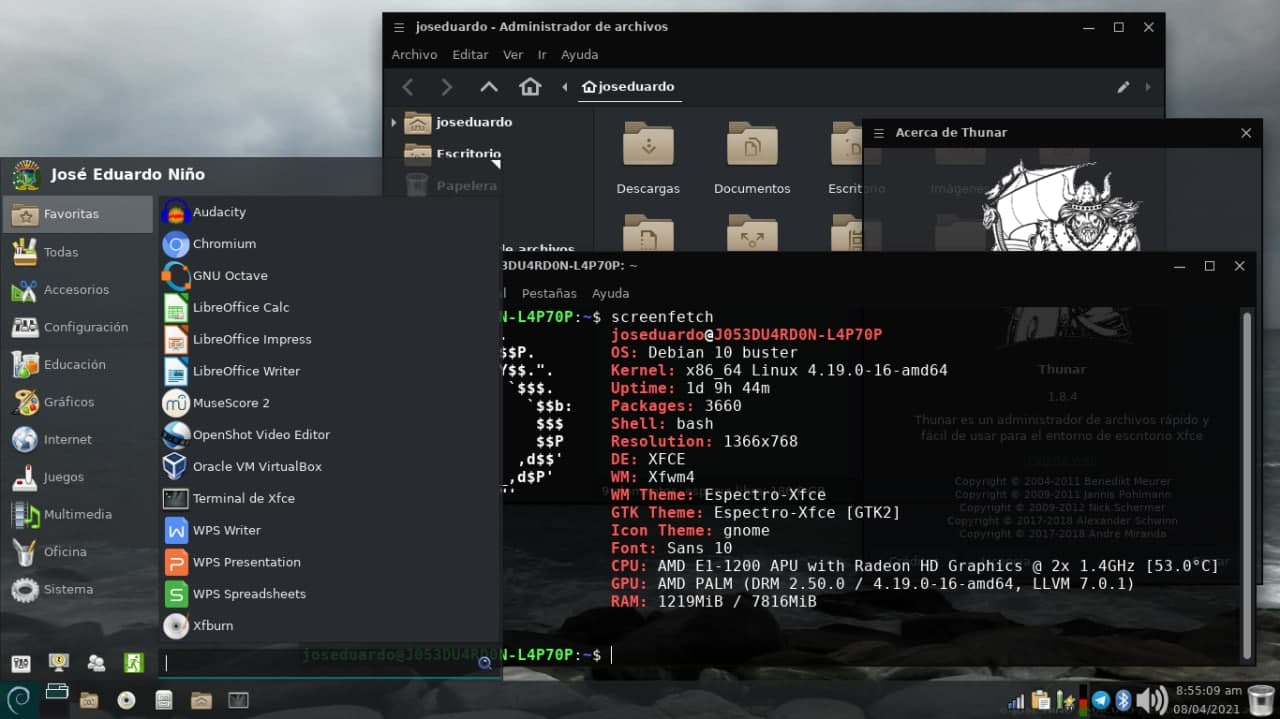
Task: Open the file manager window menu button
Action: coord(399,27)
